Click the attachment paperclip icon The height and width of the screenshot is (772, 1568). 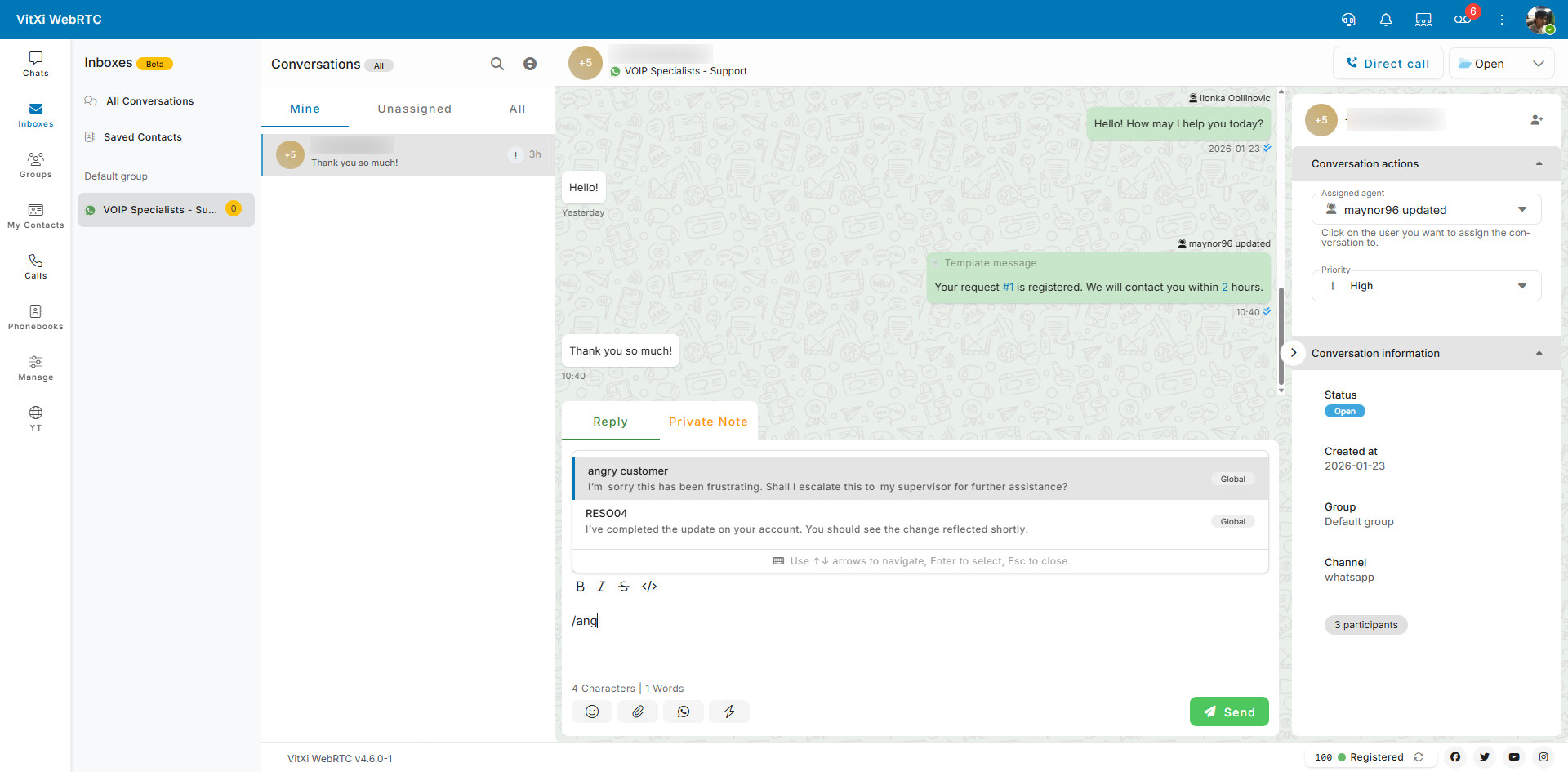pos(638,712)
